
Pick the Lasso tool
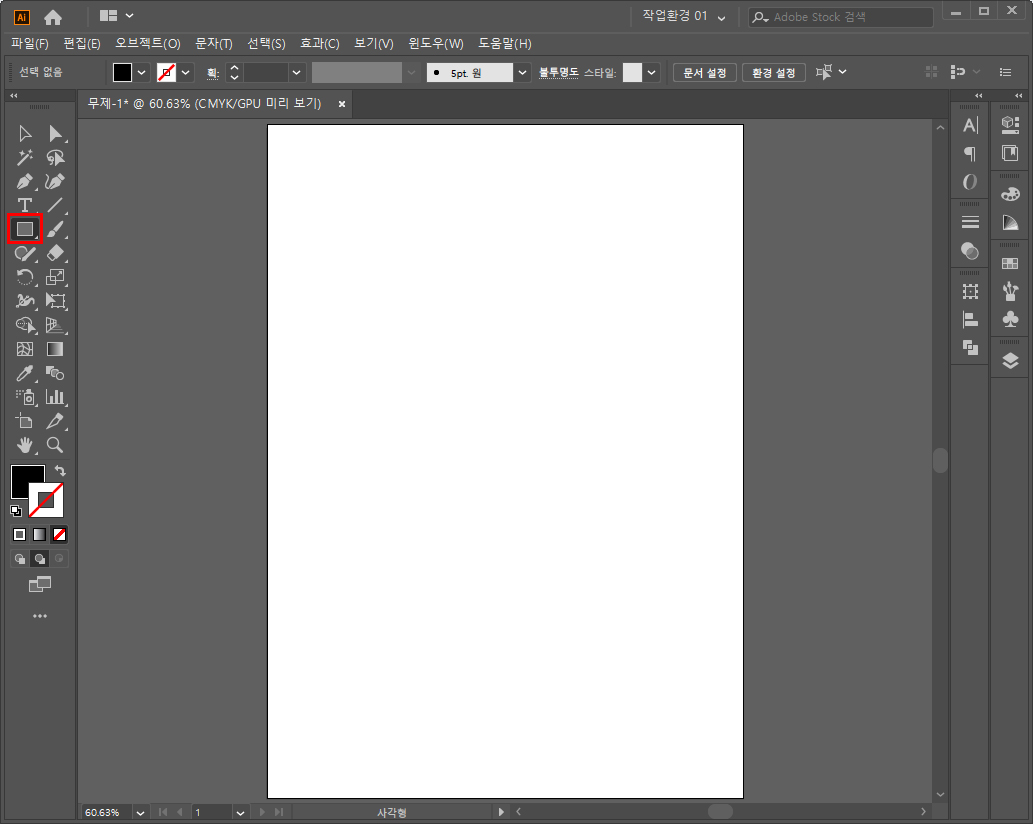click(x=55, y=157)
